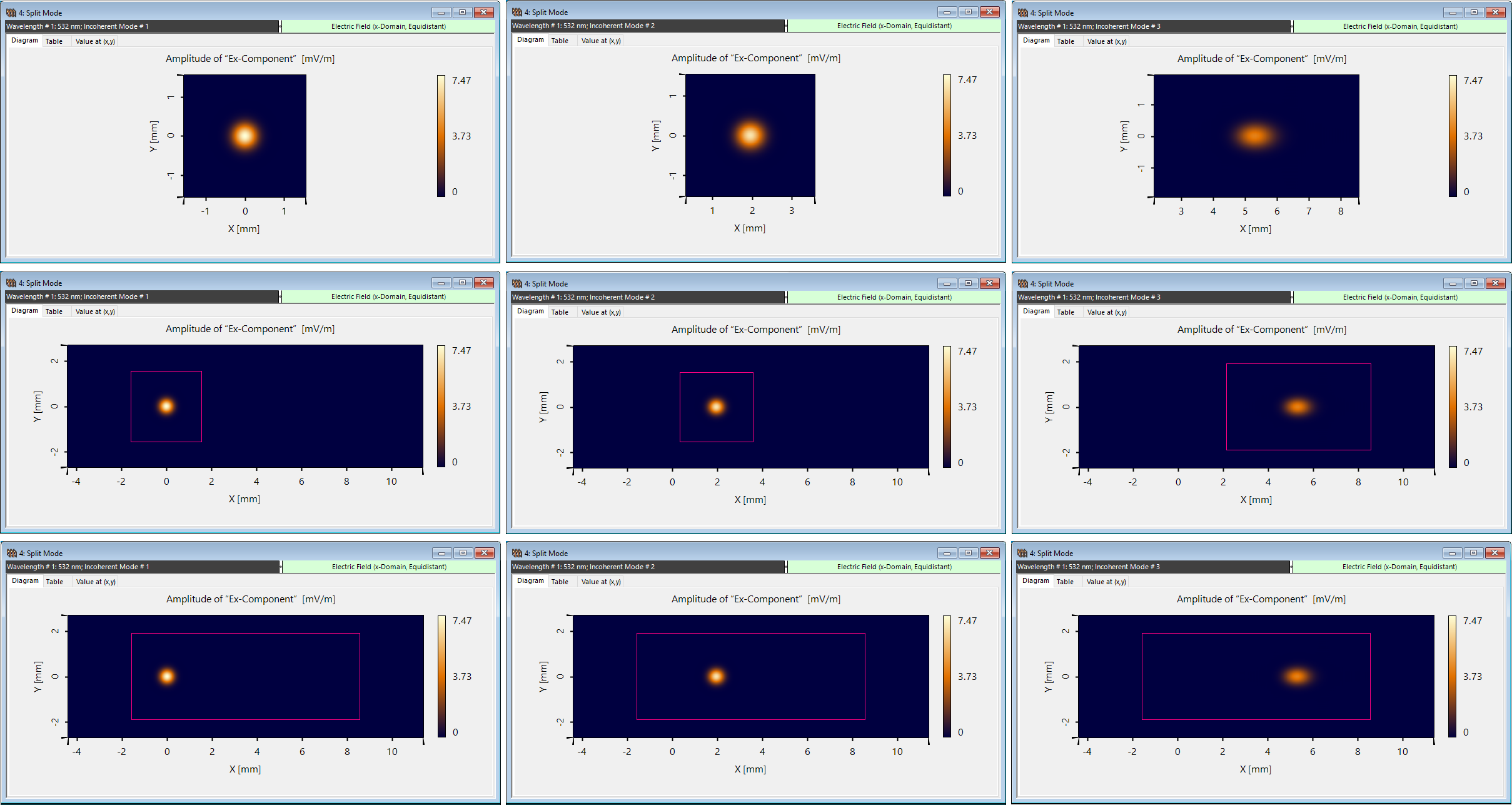Maximize the middle-row Mode #3 window
The height and width of the screenshot is (805, 1512).
1474,283
